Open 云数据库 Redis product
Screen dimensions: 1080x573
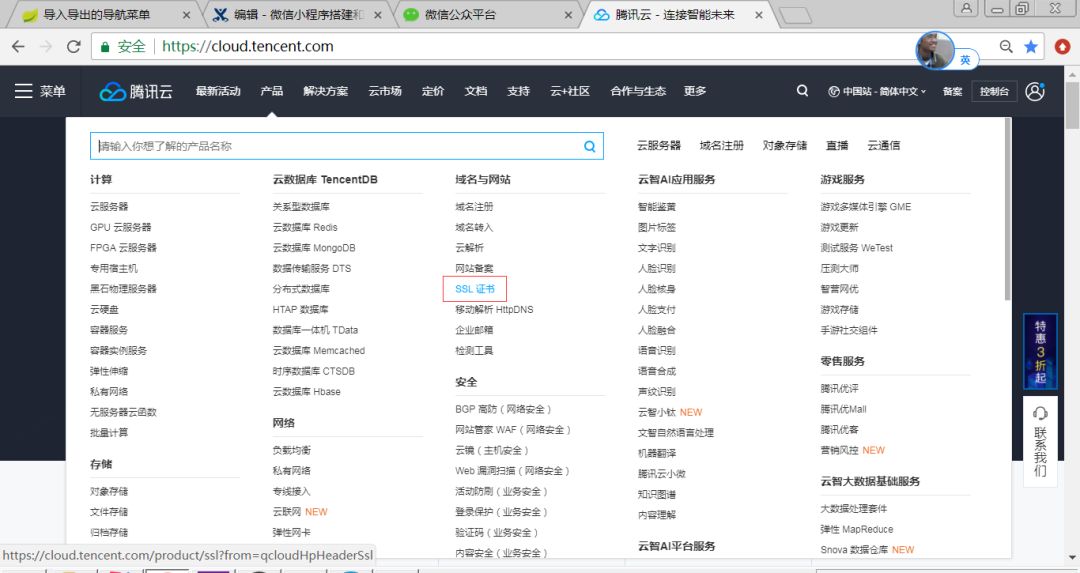coord(305,227)
